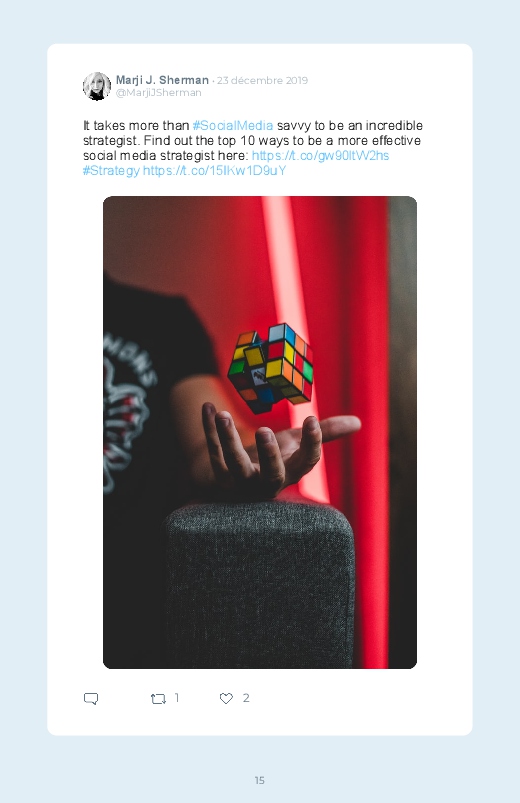Click the tweet date 23 décembre 2019
520x803 pixels.
click(x=262, y=80)
